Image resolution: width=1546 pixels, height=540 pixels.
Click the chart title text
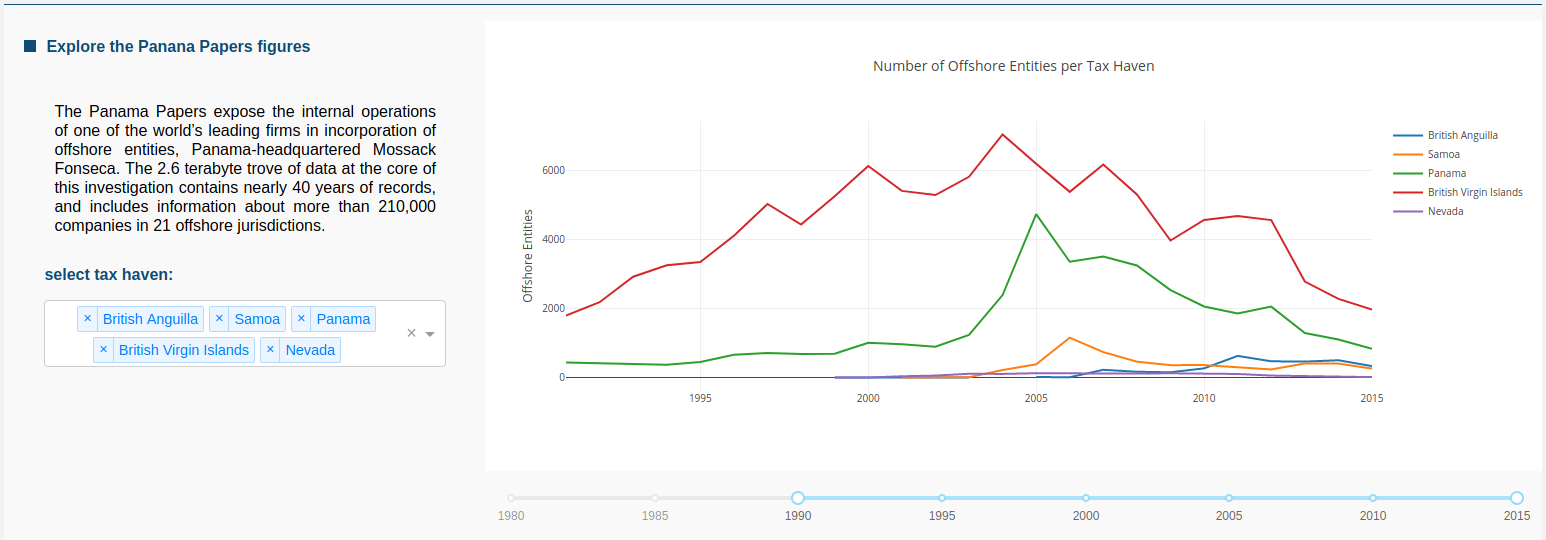point(1014,66)
